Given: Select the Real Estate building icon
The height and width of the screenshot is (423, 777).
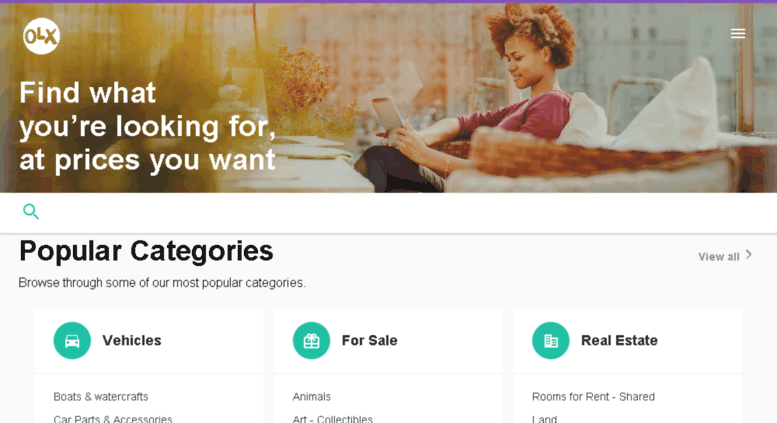Looking at the screenshot, I should 551,340.
